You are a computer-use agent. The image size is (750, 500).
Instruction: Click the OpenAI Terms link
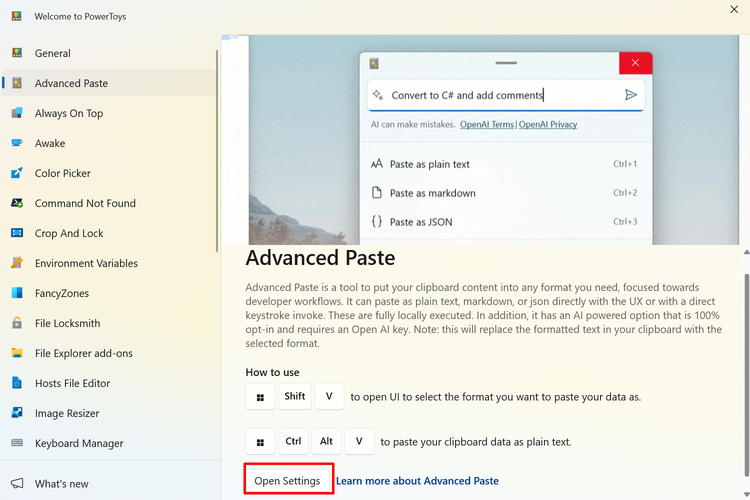coord(487,124)
